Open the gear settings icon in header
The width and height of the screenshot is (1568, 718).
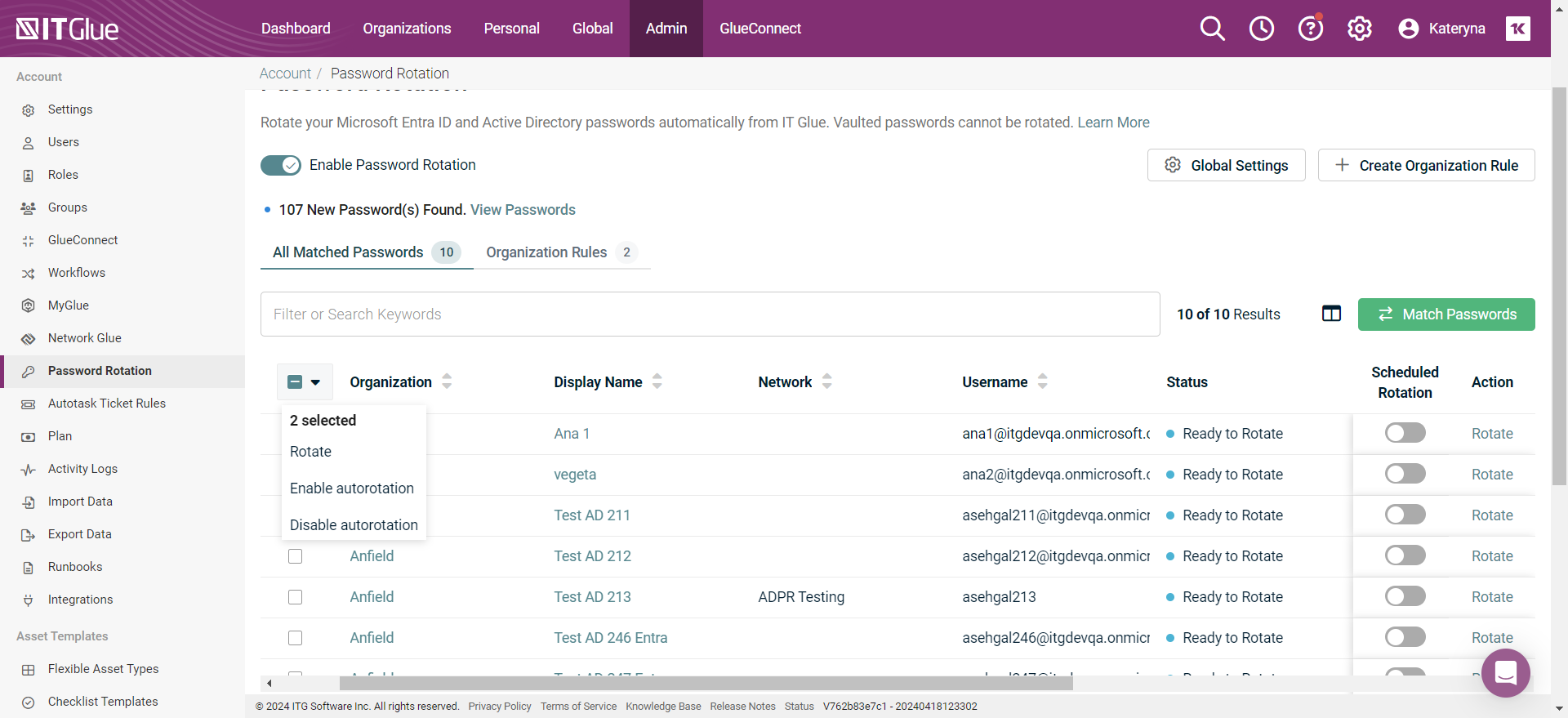pos(1359,29)
